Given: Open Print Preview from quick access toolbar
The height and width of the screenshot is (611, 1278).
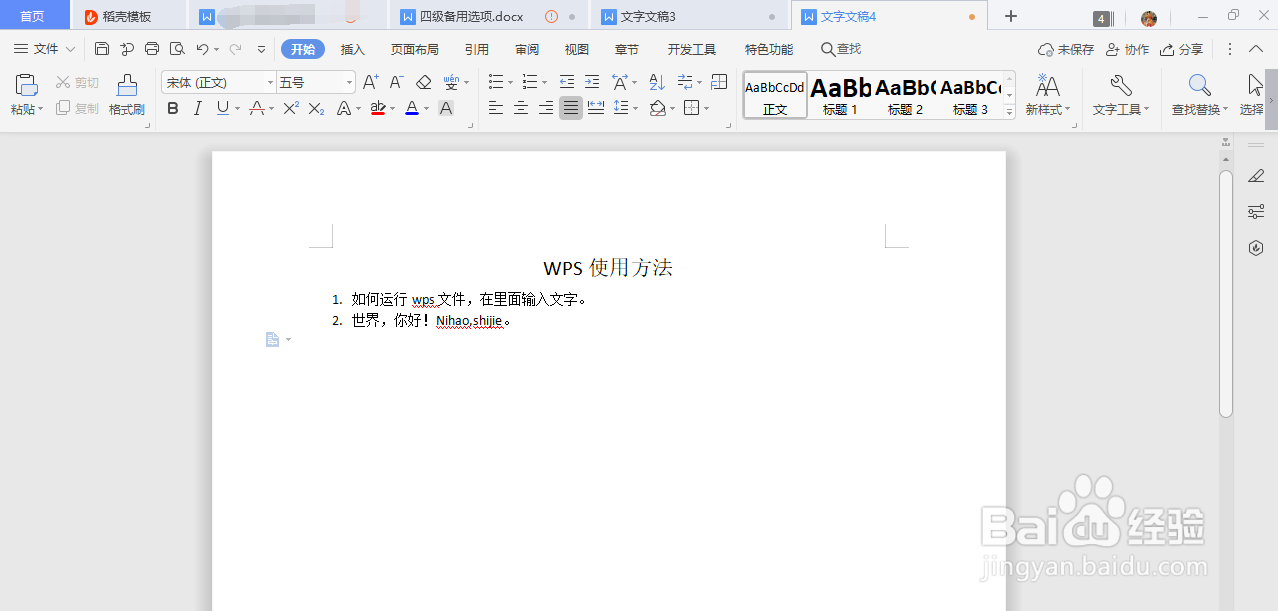Looking at the screenshot, I should click(x=177, y=49).
